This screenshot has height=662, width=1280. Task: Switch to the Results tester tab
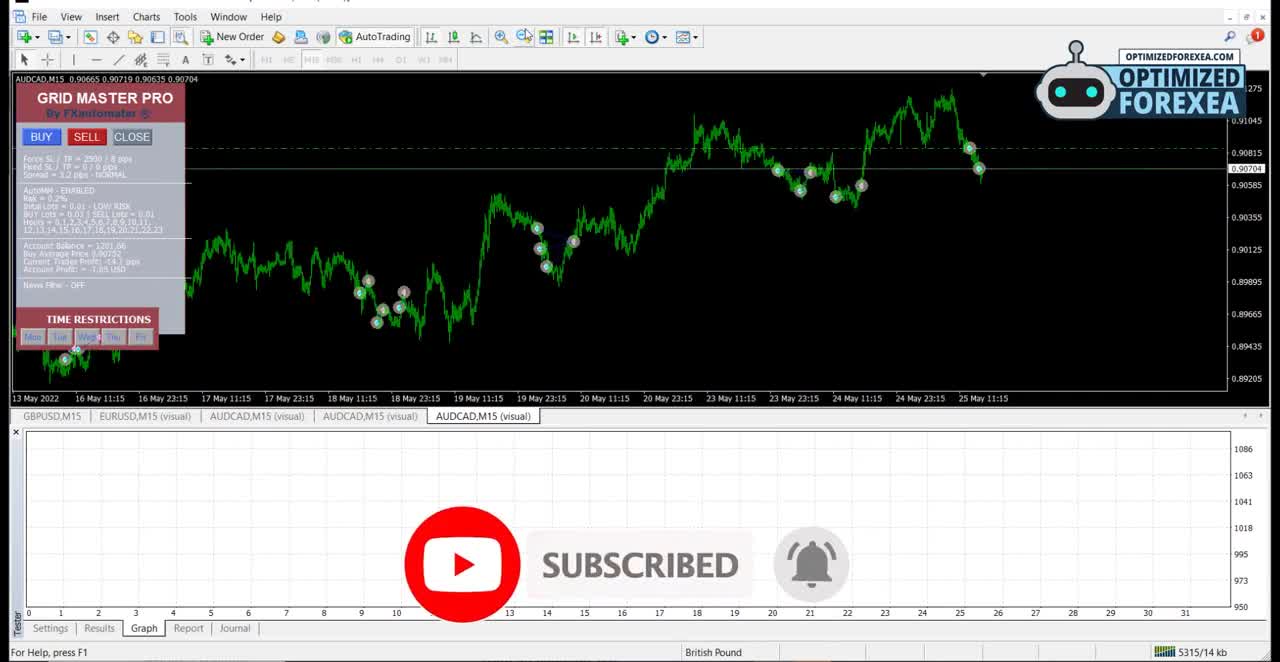(x=99, y=628)
